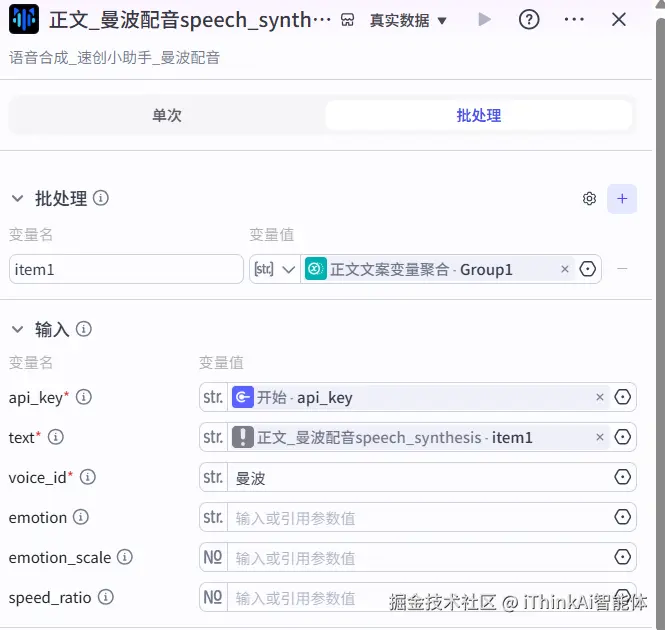This screenshot has width=665, height=630.
Task: Show info for text parameter
Action: pyautogui.click(x=56, y=437)
